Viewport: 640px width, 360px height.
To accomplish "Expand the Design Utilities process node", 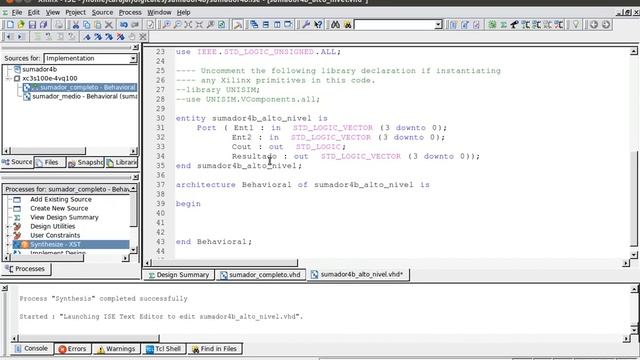I will coord(7,227).
